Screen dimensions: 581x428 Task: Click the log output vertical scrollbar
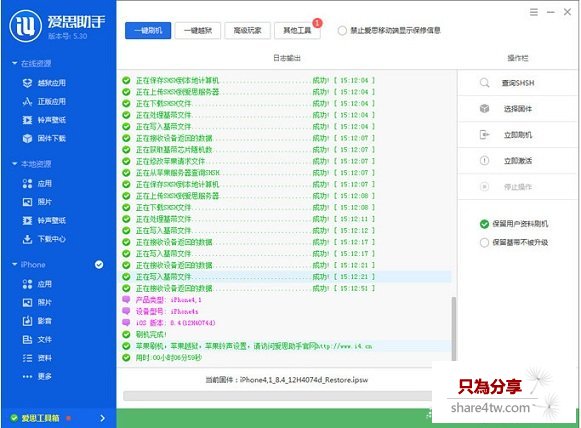(x=454, y=328)
